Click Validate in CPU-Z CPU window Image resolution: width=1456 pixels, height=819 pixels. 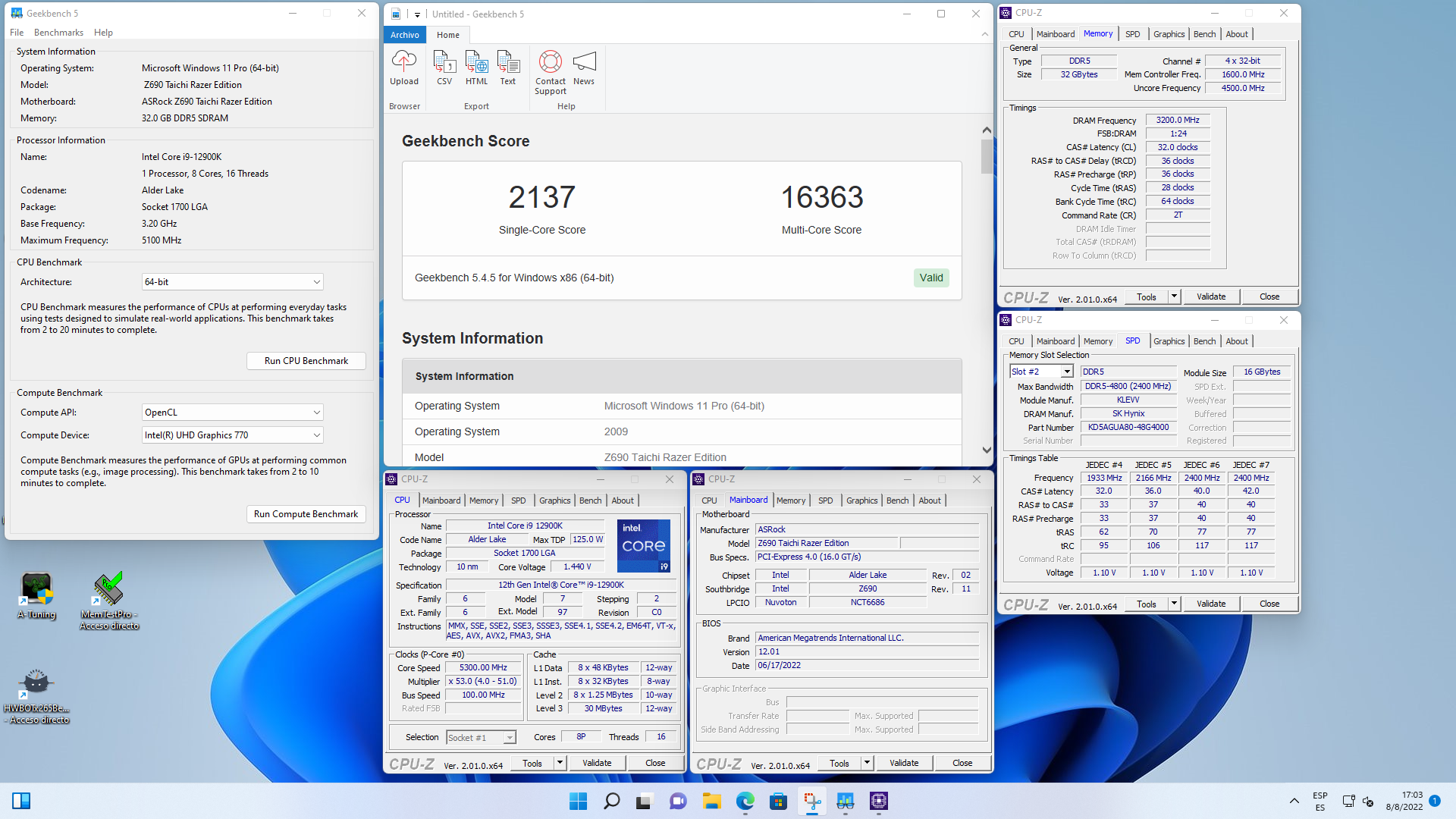click(597, 763)
